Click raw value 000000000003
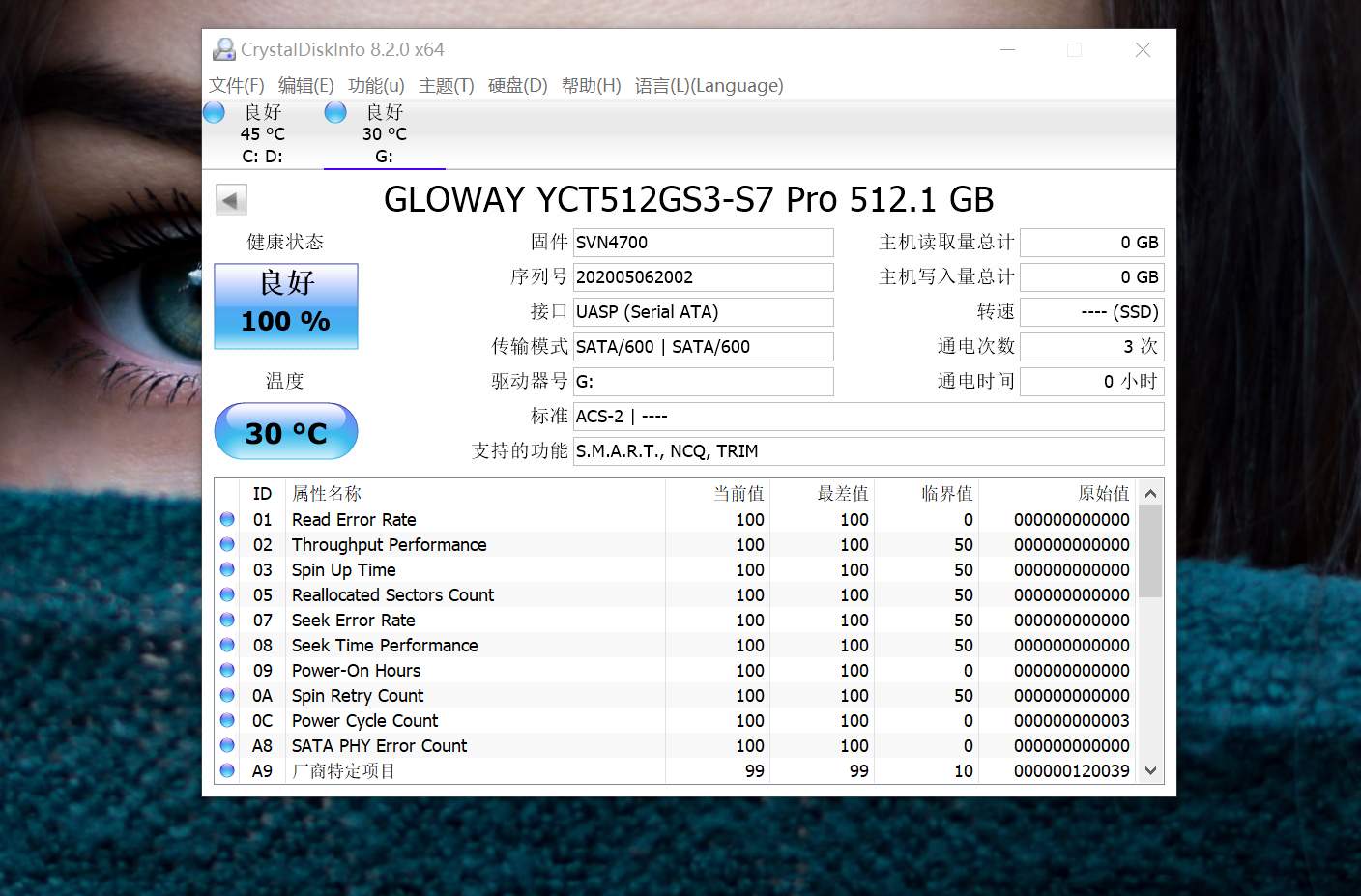1361x896 pixels. (1071, 720)
